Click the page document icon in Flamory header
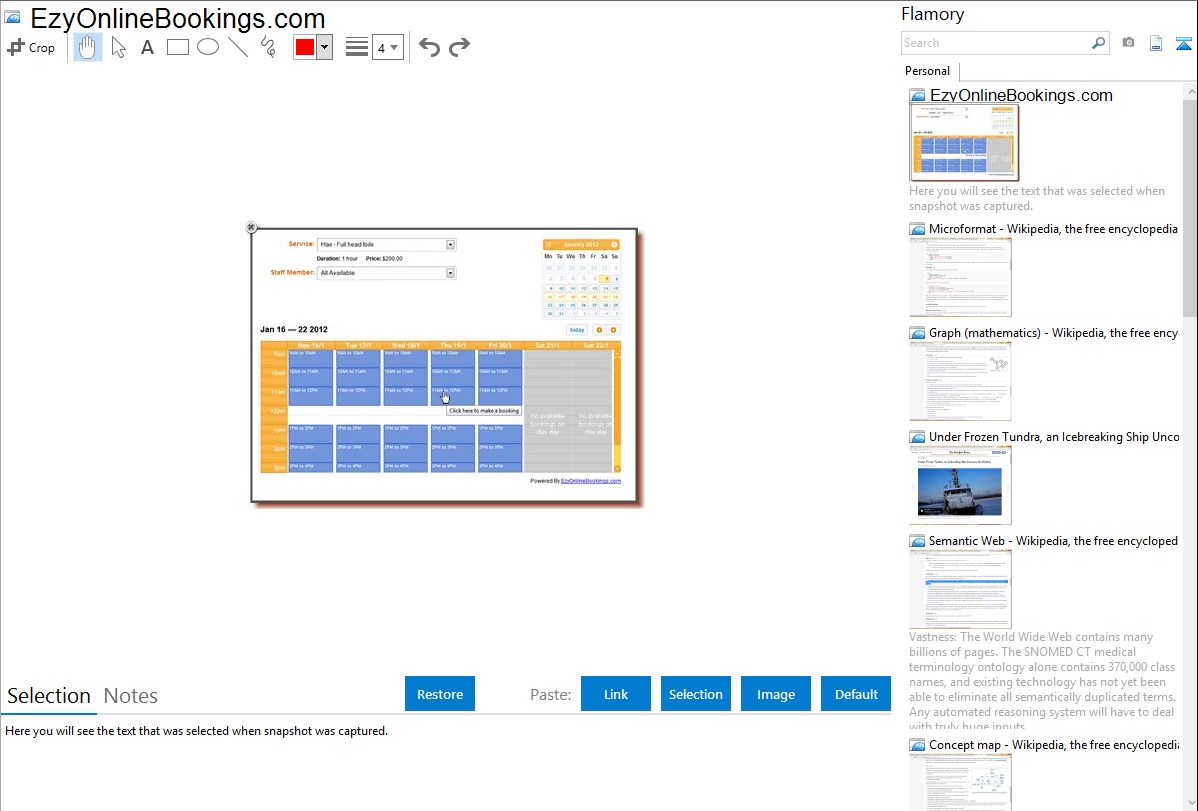Viewport: 1198px width, 811px height. (1156, 43)
